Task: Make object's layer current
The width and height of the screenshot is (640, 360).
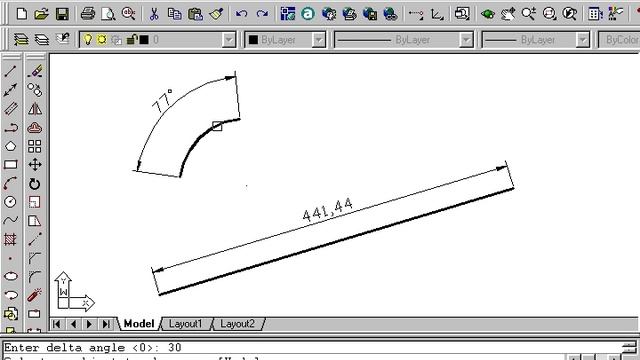Action: point(21,40)
